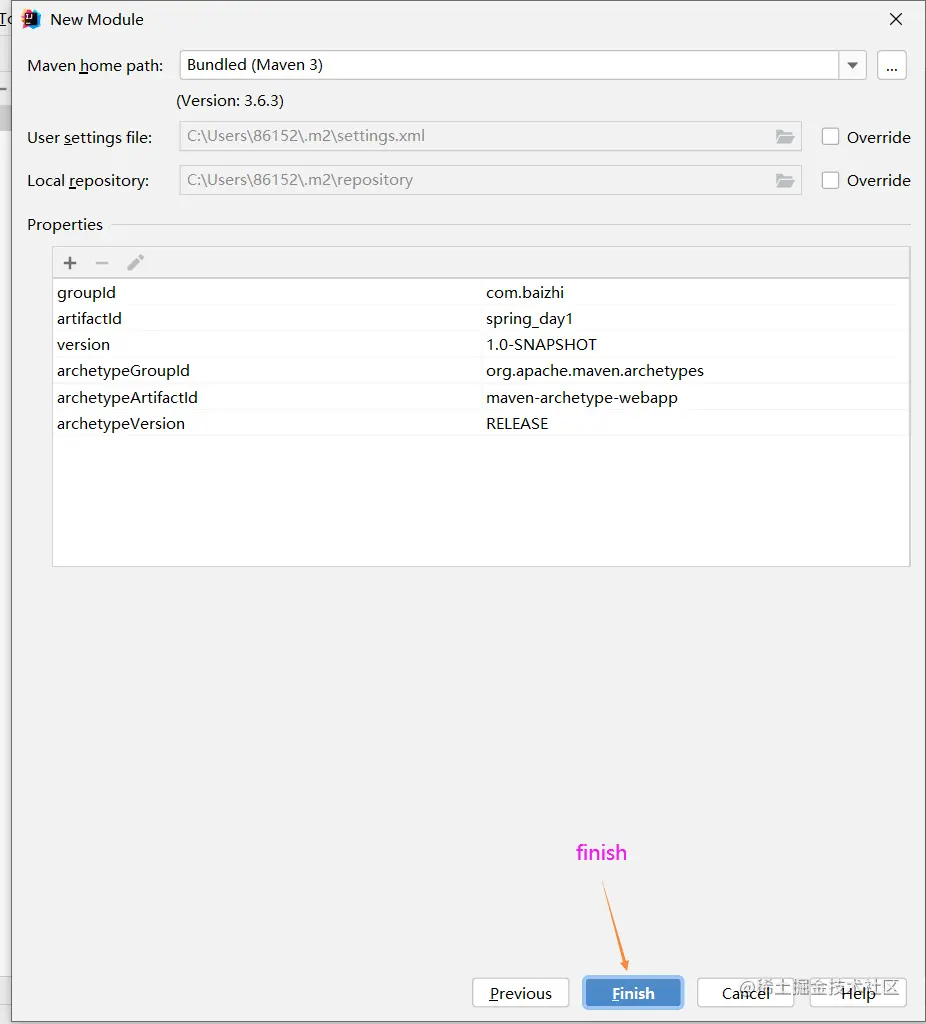
Task: Edit property using the pencil icon
Action: (x=135, y=263)
